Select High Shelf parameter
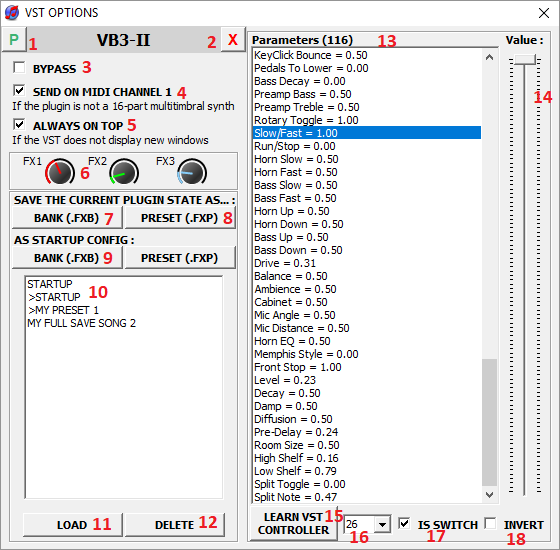The image size is (560, 550). [x=367, y=458]
